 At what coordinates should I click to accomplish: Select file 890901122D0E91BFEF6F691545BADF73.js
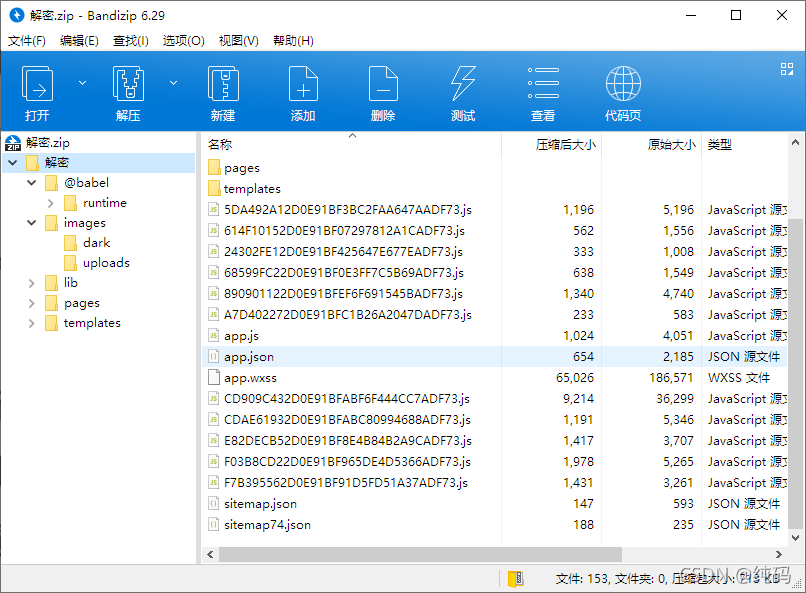point(494,294)
